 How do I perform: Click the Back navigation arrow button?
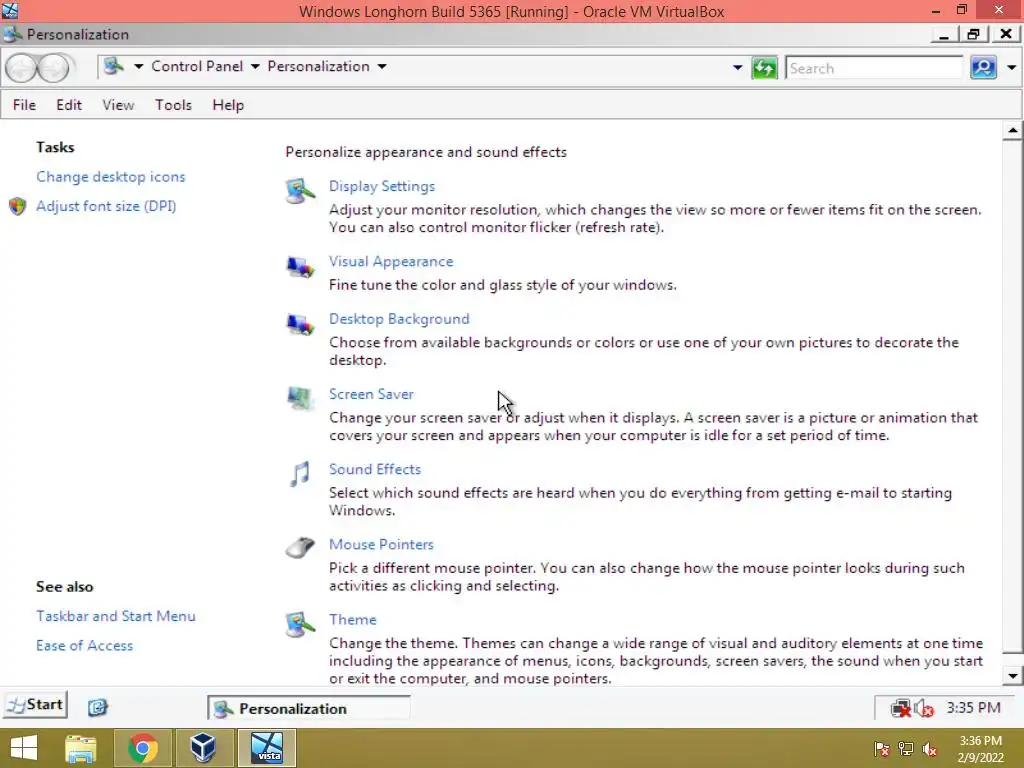coord(21,68)
